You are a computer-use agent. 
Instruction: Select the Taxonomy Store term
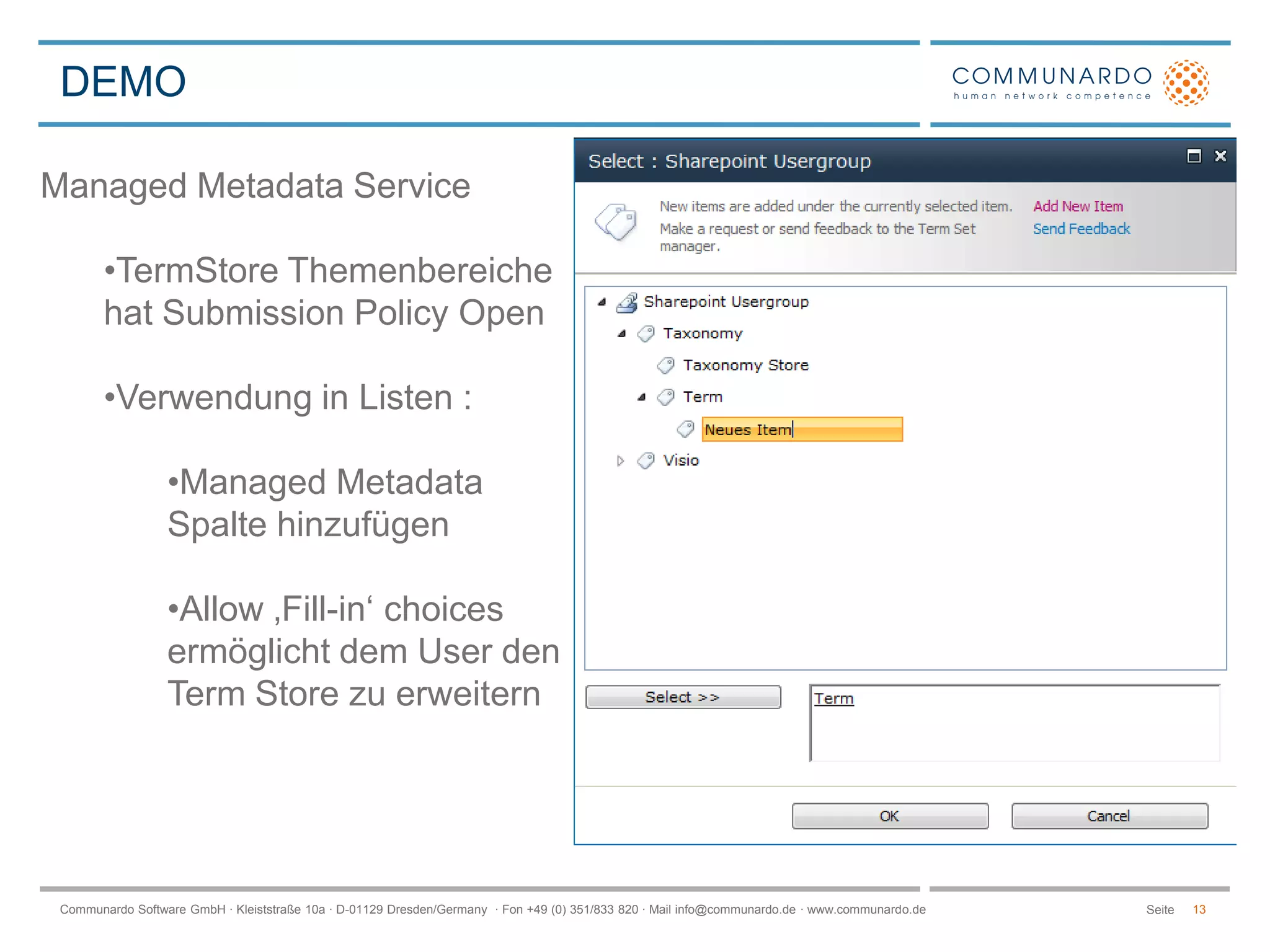coord(745,366)
